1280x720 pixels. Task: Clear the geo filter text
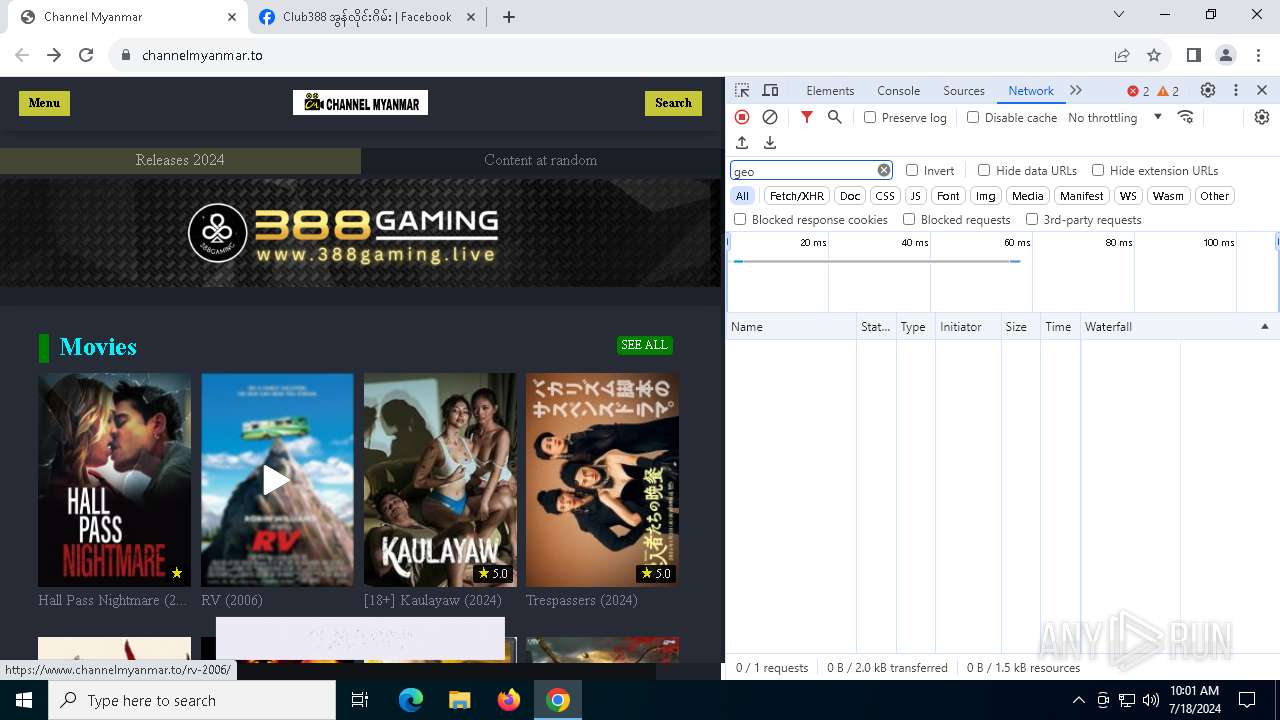click(x=884, y=170)
